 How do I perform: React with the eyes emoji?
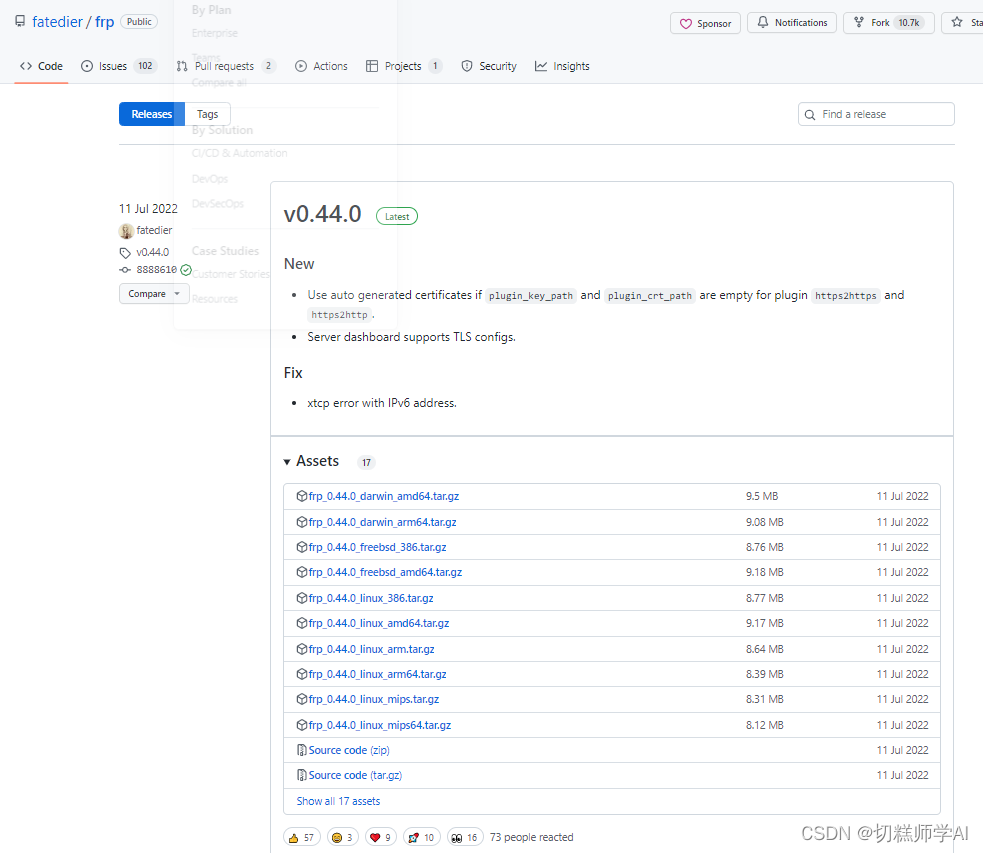pyautogui.click(x=465, y=837)
